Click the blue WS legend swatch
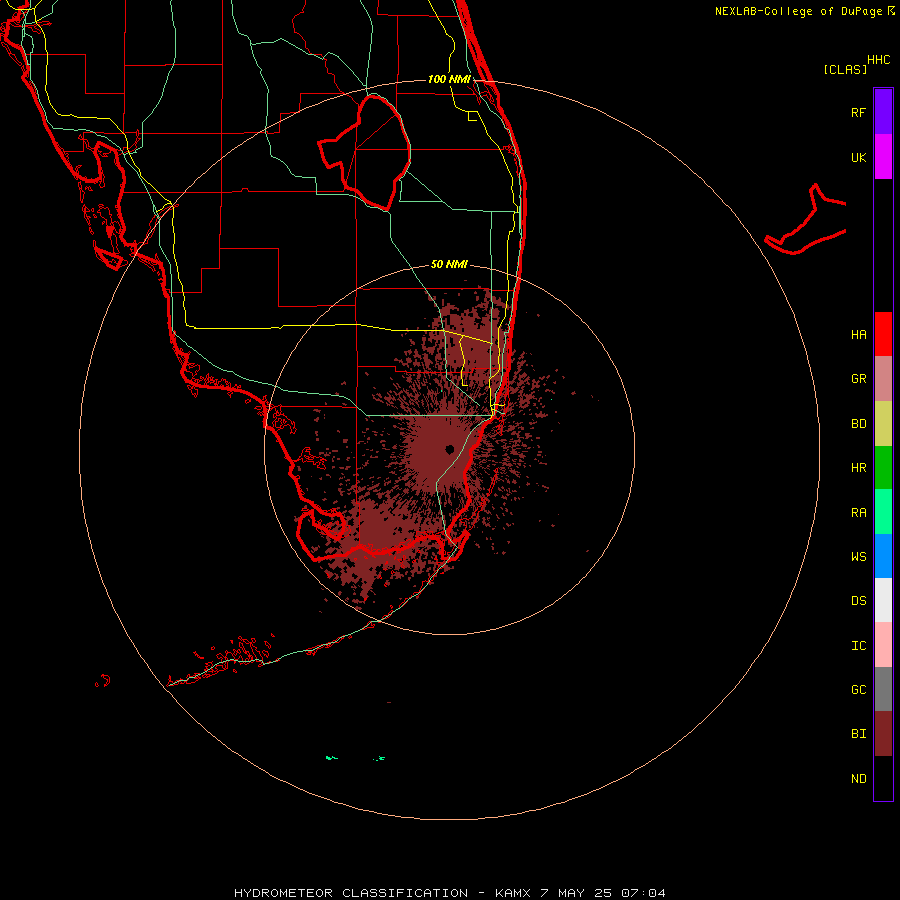Screen dimensions: 900x900 pos(883,556)
